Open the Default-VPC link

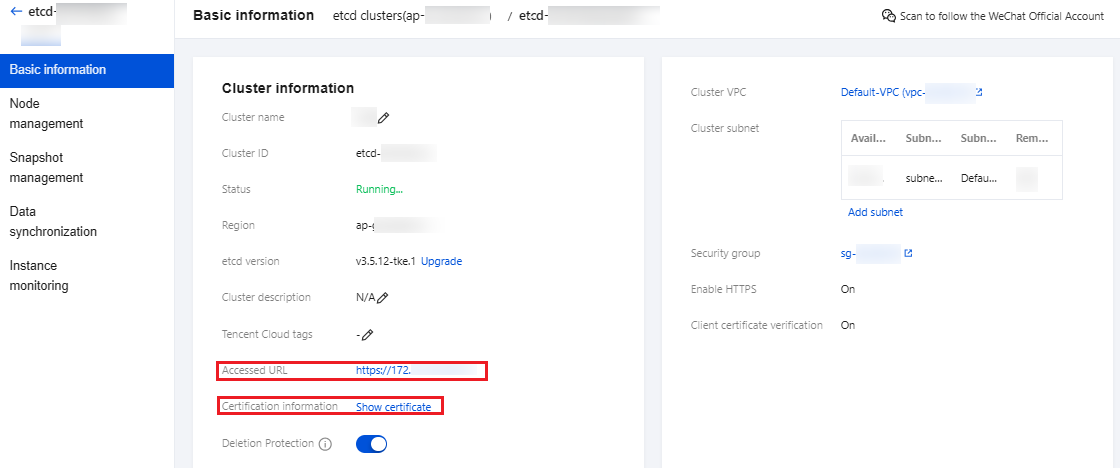[870, 93]
